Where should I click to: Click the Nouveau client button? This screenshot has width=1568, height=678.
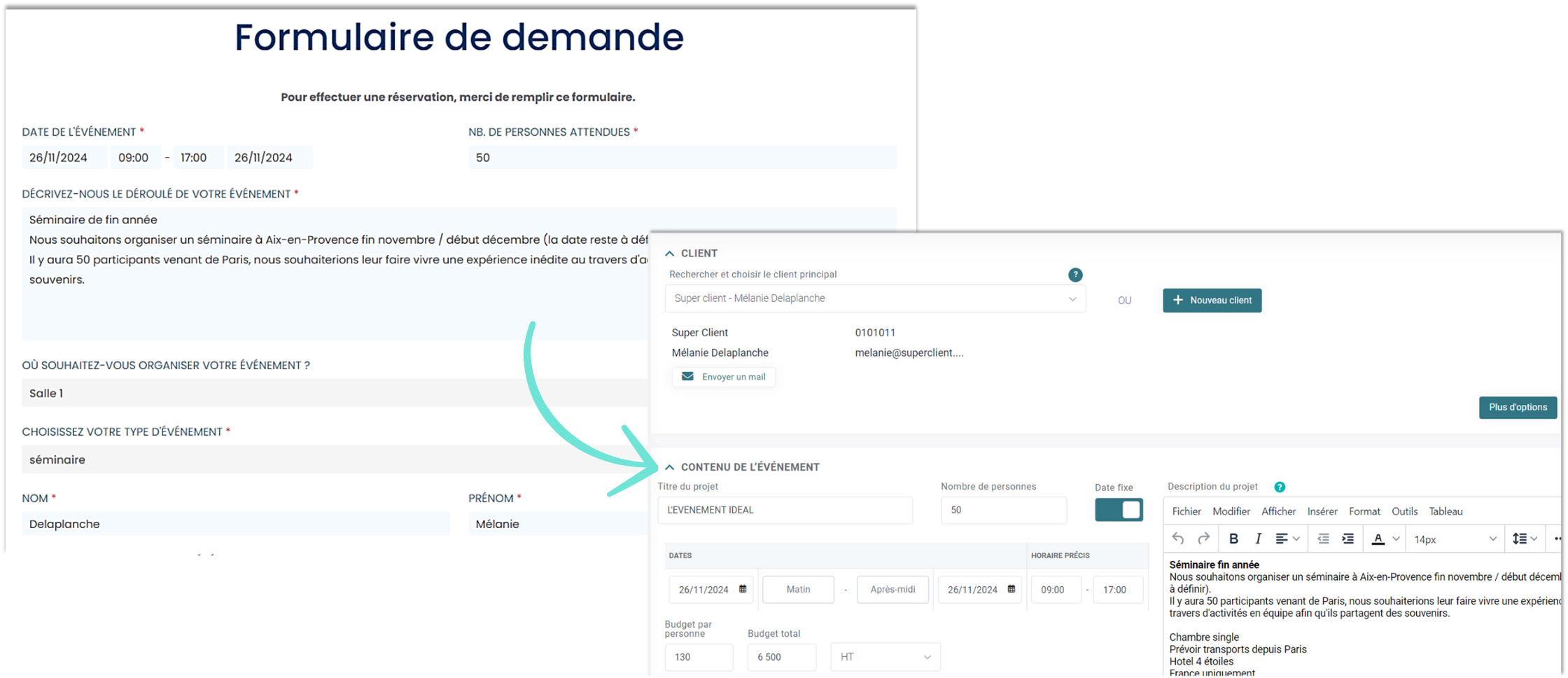[1212, 300]
